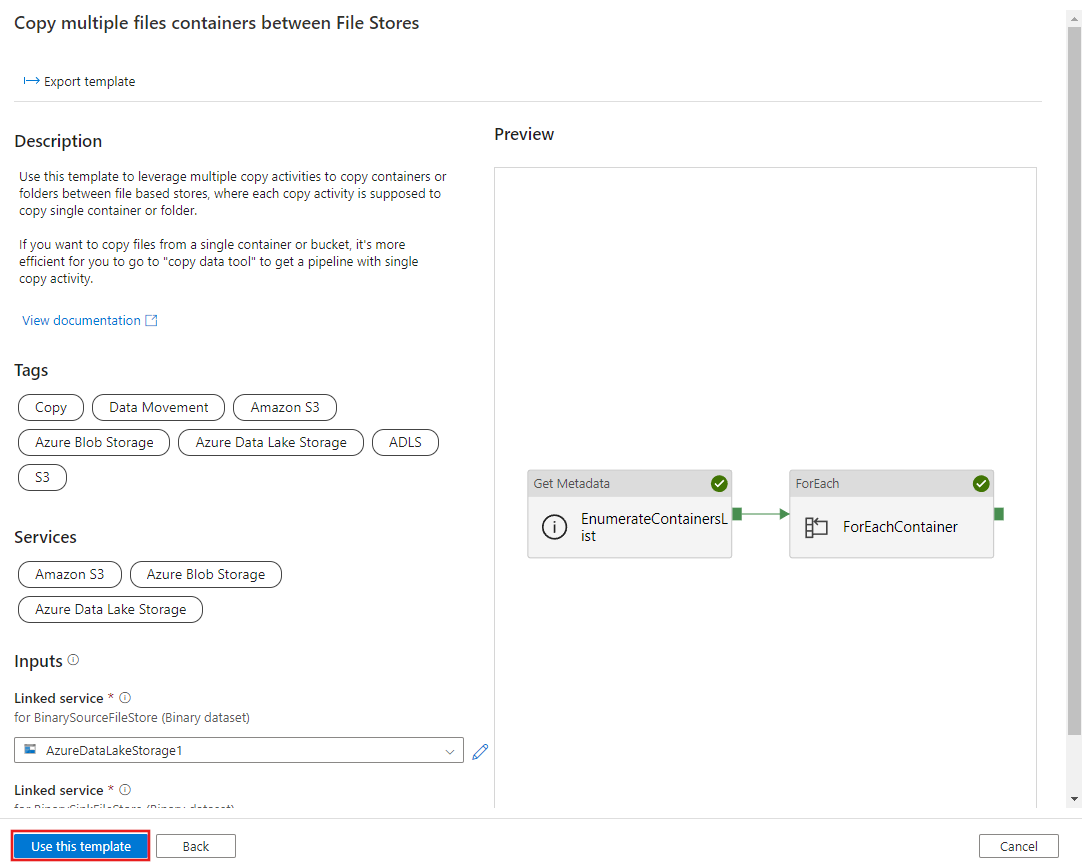Select the Data Movement tag
The height and width of the screenshot is (866, 1082).
[x=159, y=408]
